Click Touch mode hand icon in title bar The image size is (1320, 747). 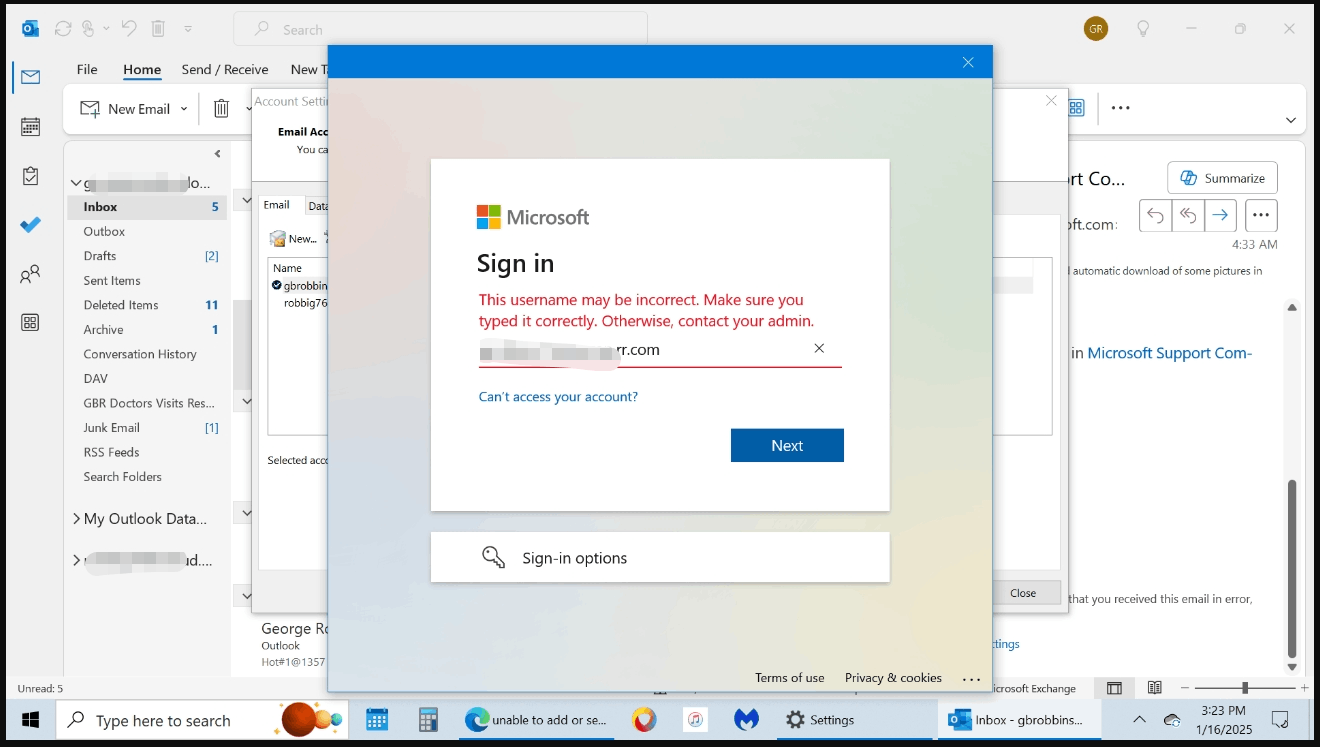pos(89,29)
